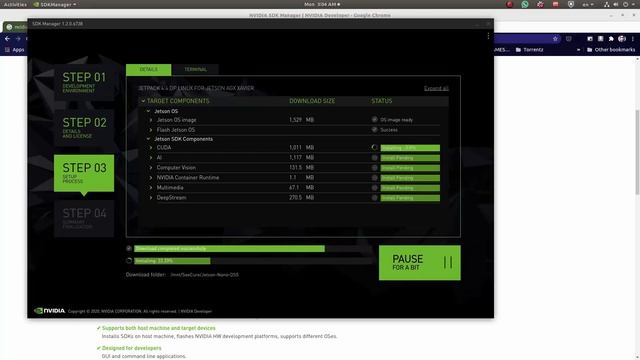
Task: Open the SDKManager app menu
Action: (x=54, y=4)
